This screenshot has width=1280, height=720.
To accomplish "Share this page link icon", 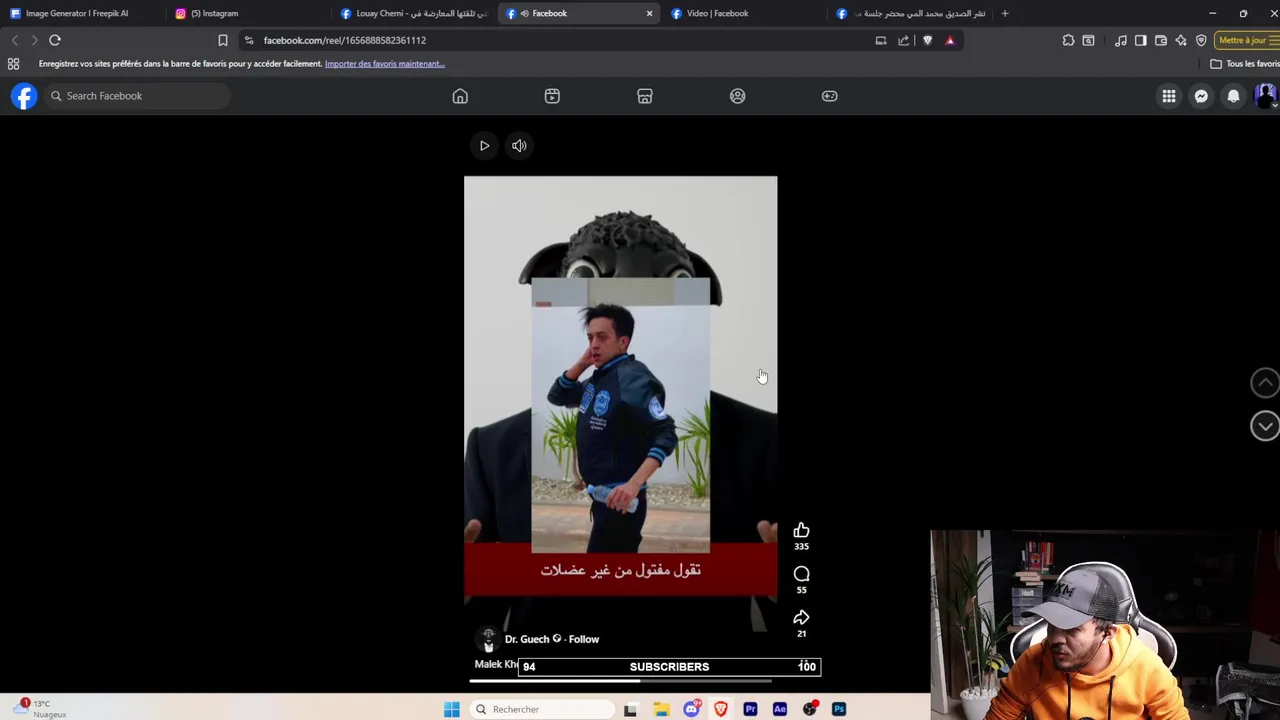I will (x=903, y=40).
